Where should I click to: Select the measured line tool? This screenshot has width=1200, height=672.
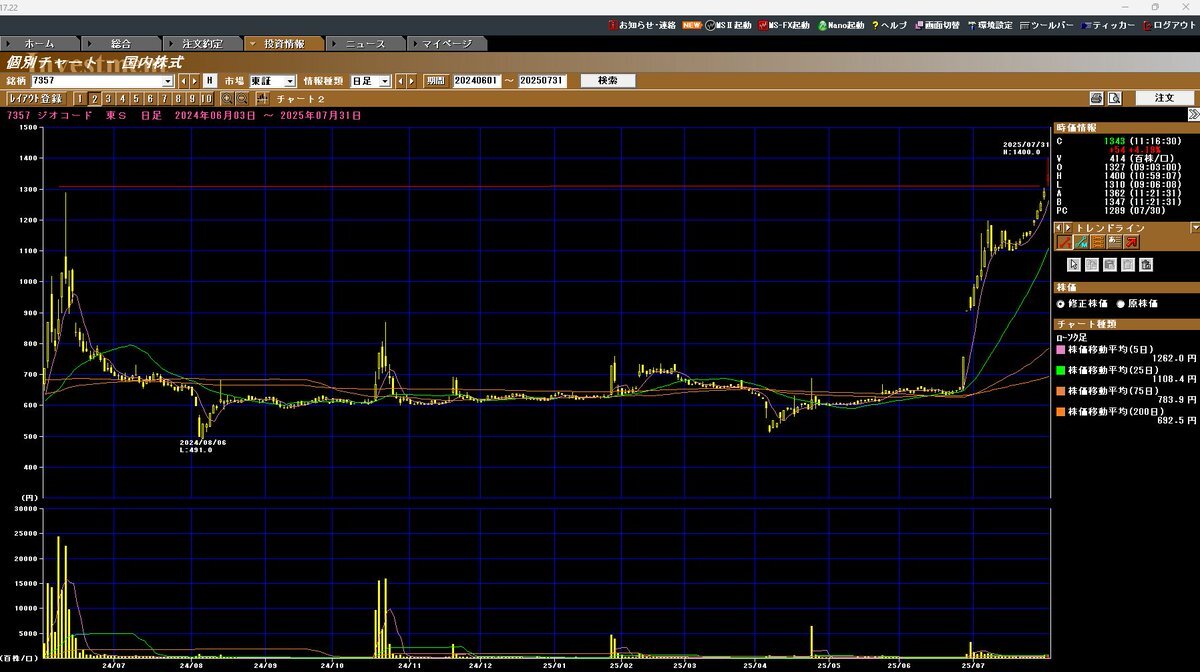[x=1082, y=242]
